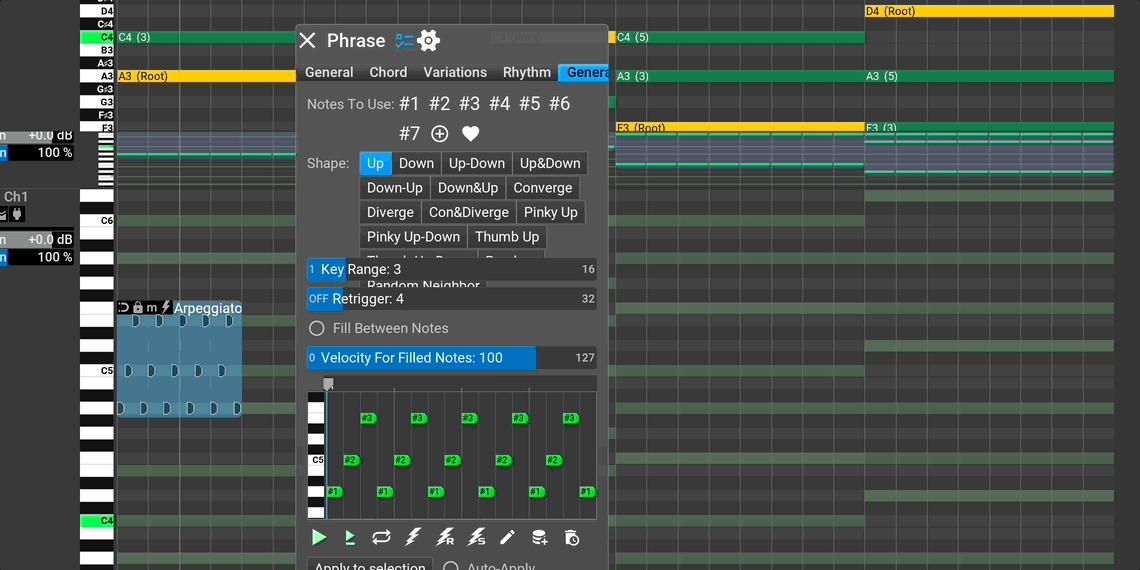Screen dimensions: 1140x570
Task: Choose the Pinky Up shape
Action: 551,212
